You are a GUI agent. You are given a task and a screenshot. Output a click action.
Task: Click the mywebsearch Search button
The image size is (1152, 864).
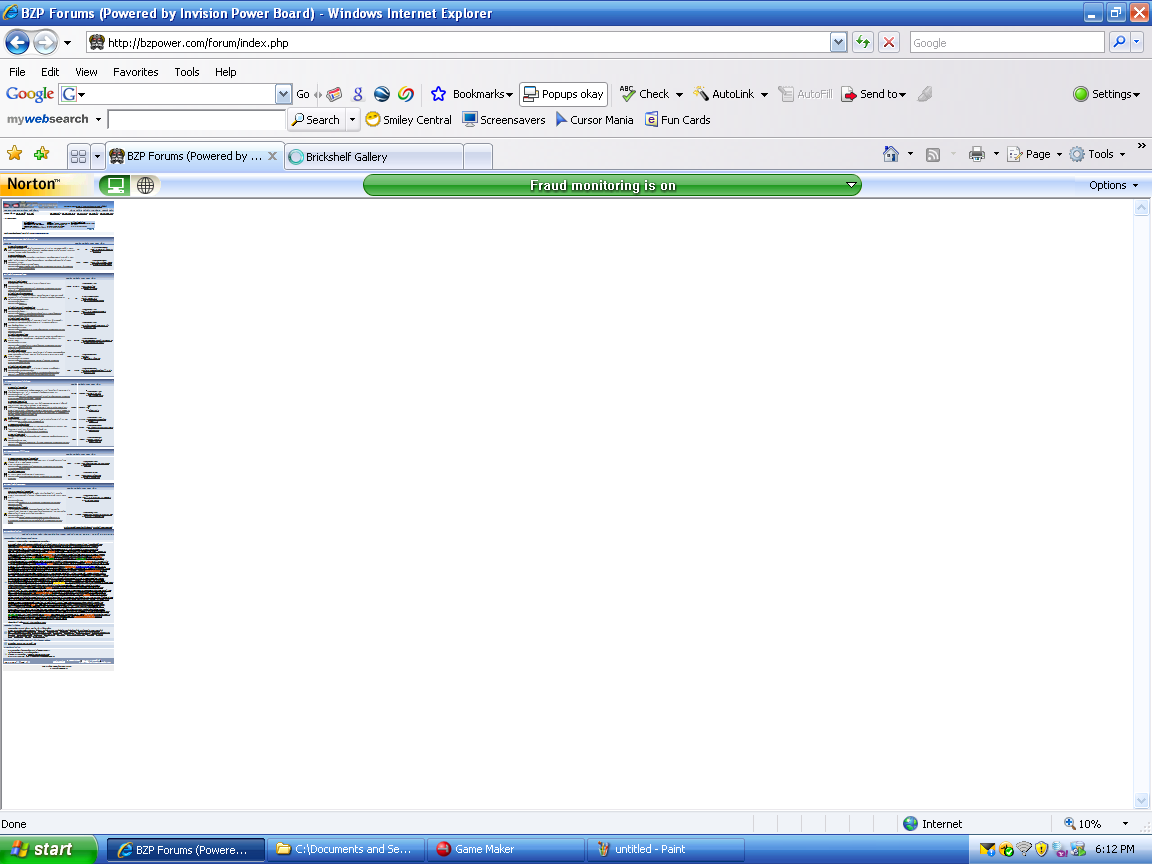[x=316, y=119]
